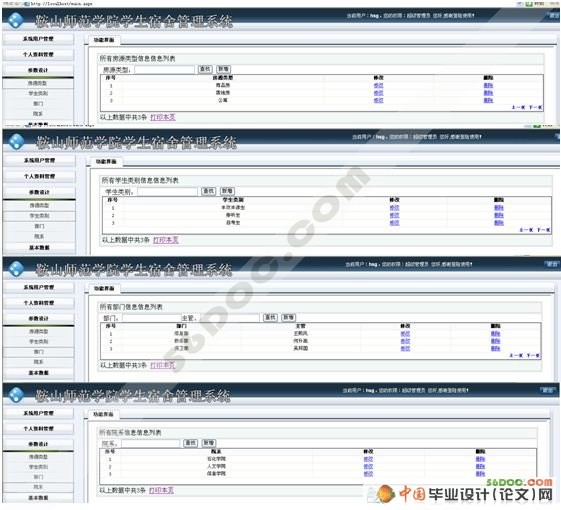Click 修改 link for 商品房 row
Image resolution: width=561 pixels, height=510 pixels.
pyautogui.click(x=379, y=85)
